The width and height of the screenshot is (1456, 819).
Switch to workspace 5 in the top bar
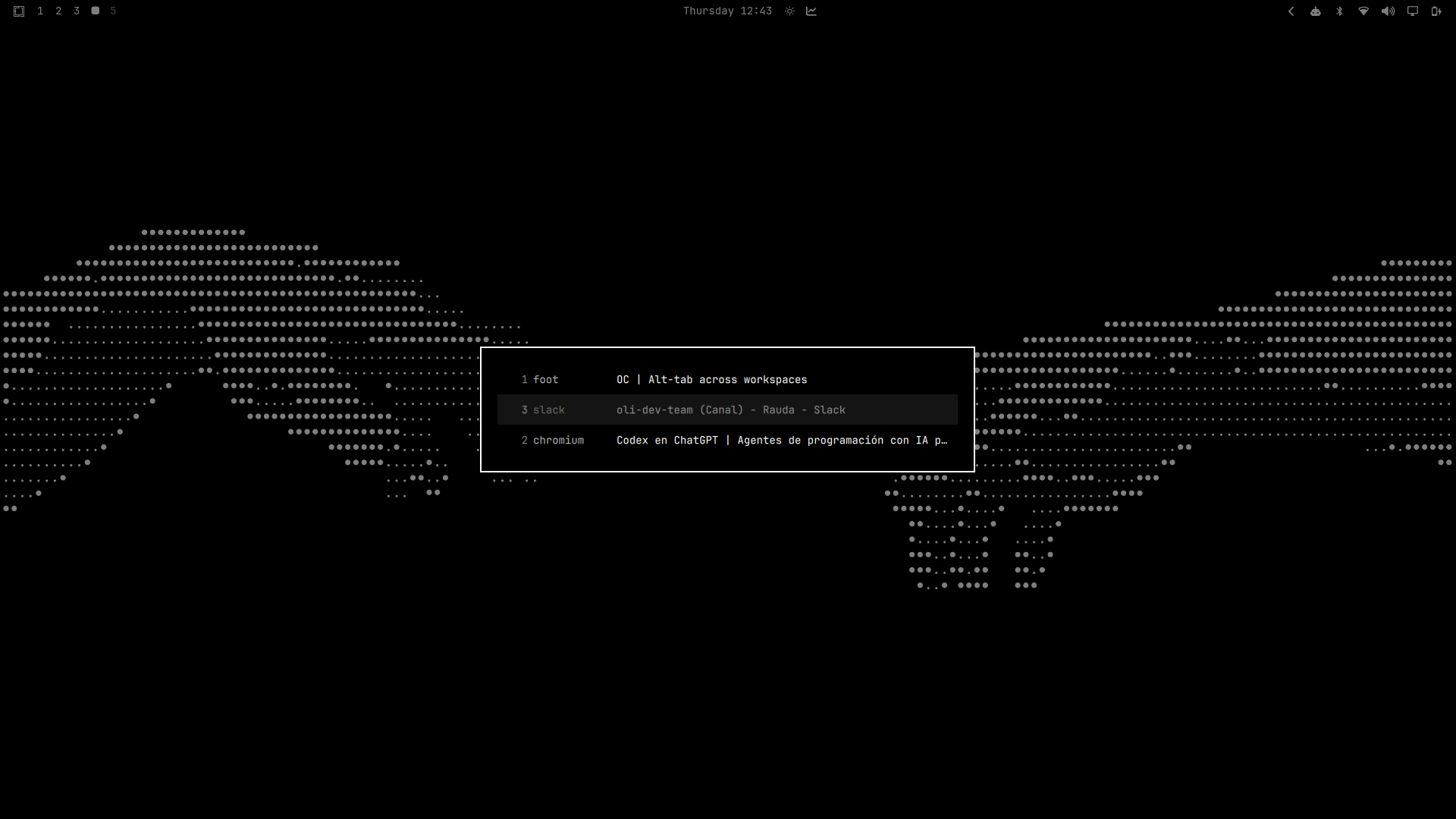tap(113, 11)
